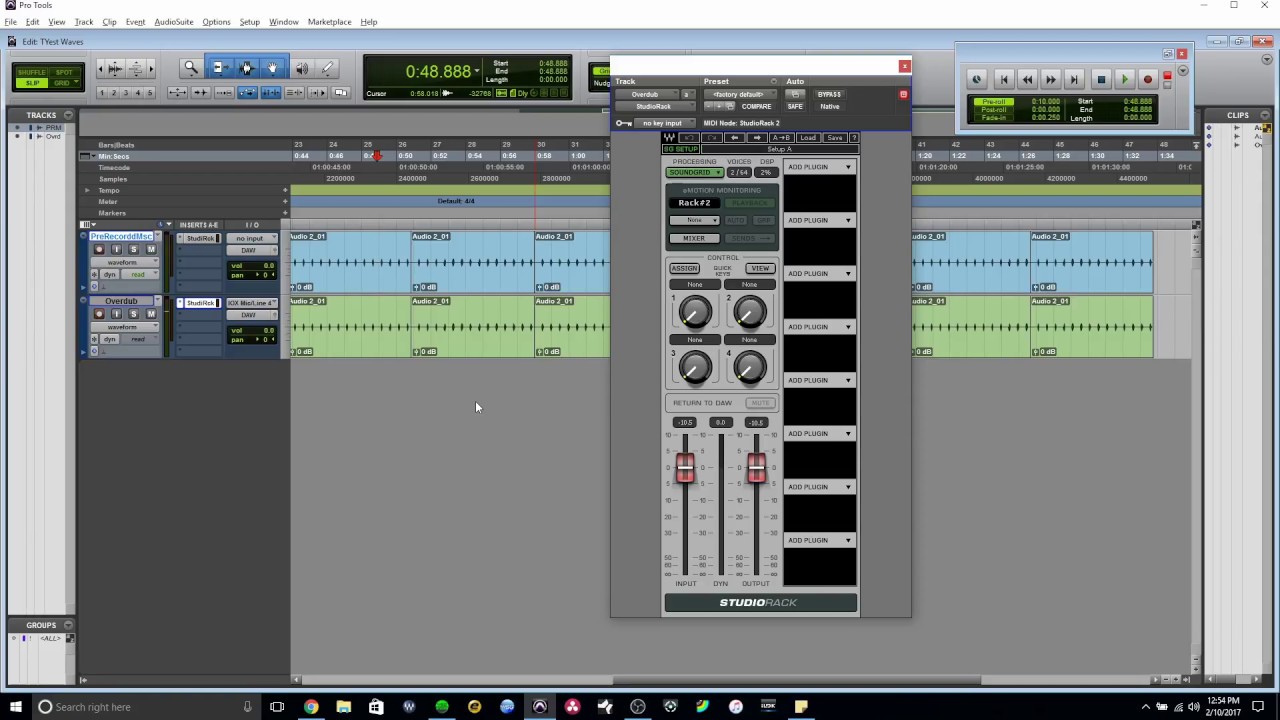Click the MIXER button in StudioRack
This screenshot has width=1280, height=720.
click(x=694, y=239)
